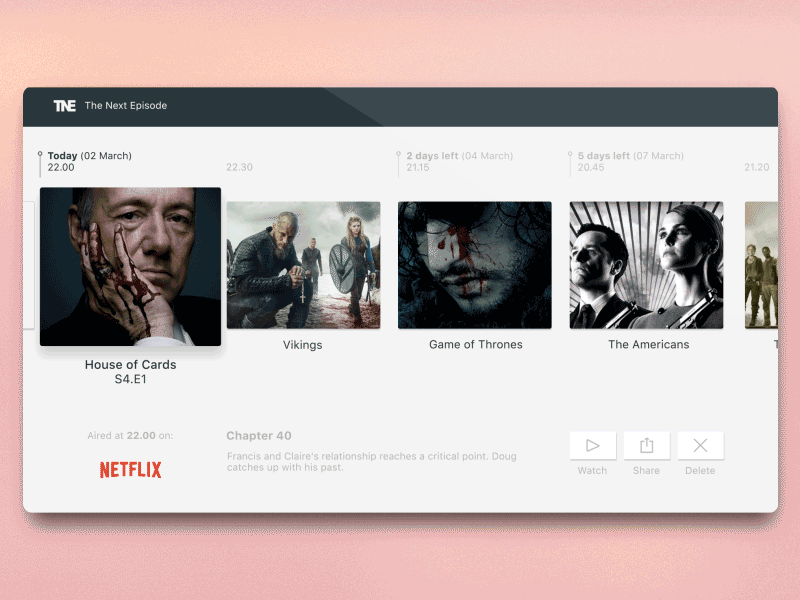Select The Americans thumbnail
Viewport: 800px width, 600px height.
point(646,265)
